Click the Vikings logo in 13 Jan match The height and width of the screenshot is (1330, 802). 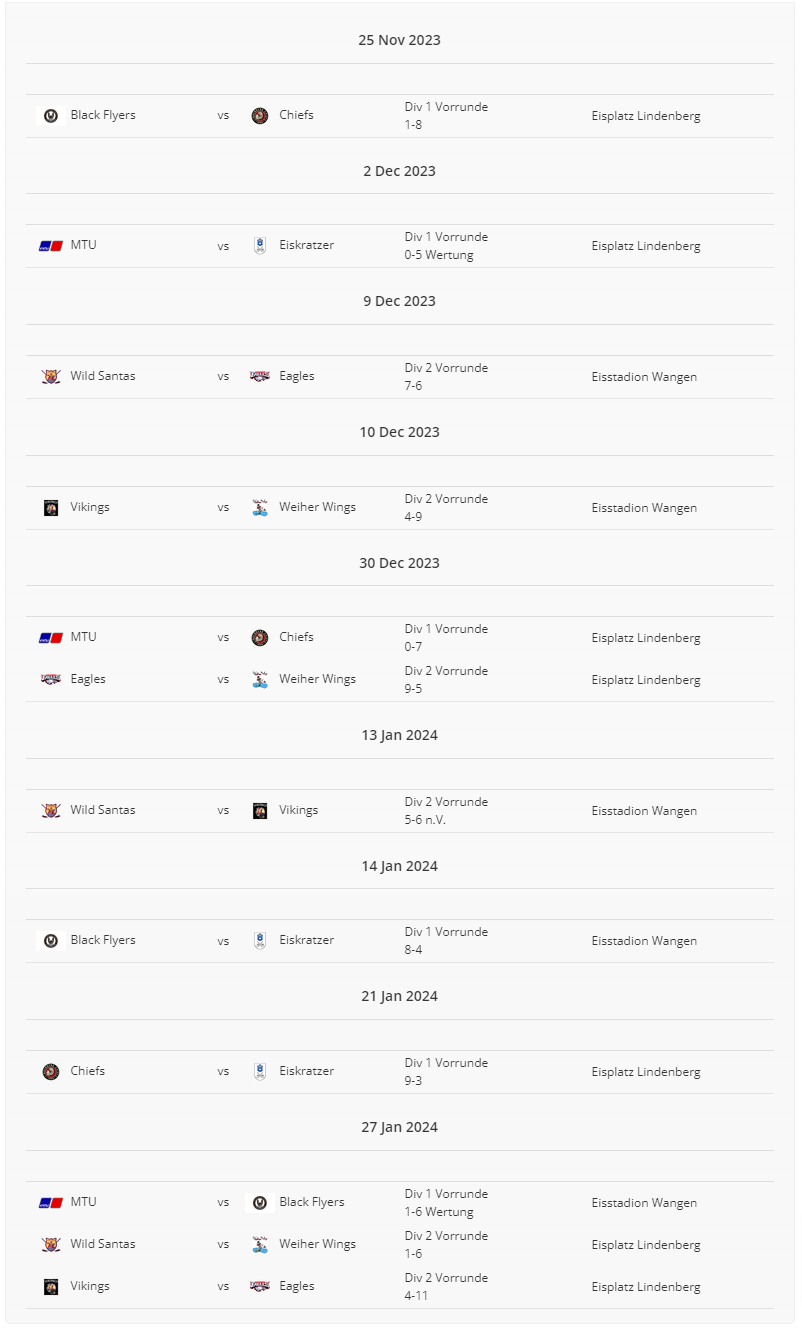tap(260, 811)
